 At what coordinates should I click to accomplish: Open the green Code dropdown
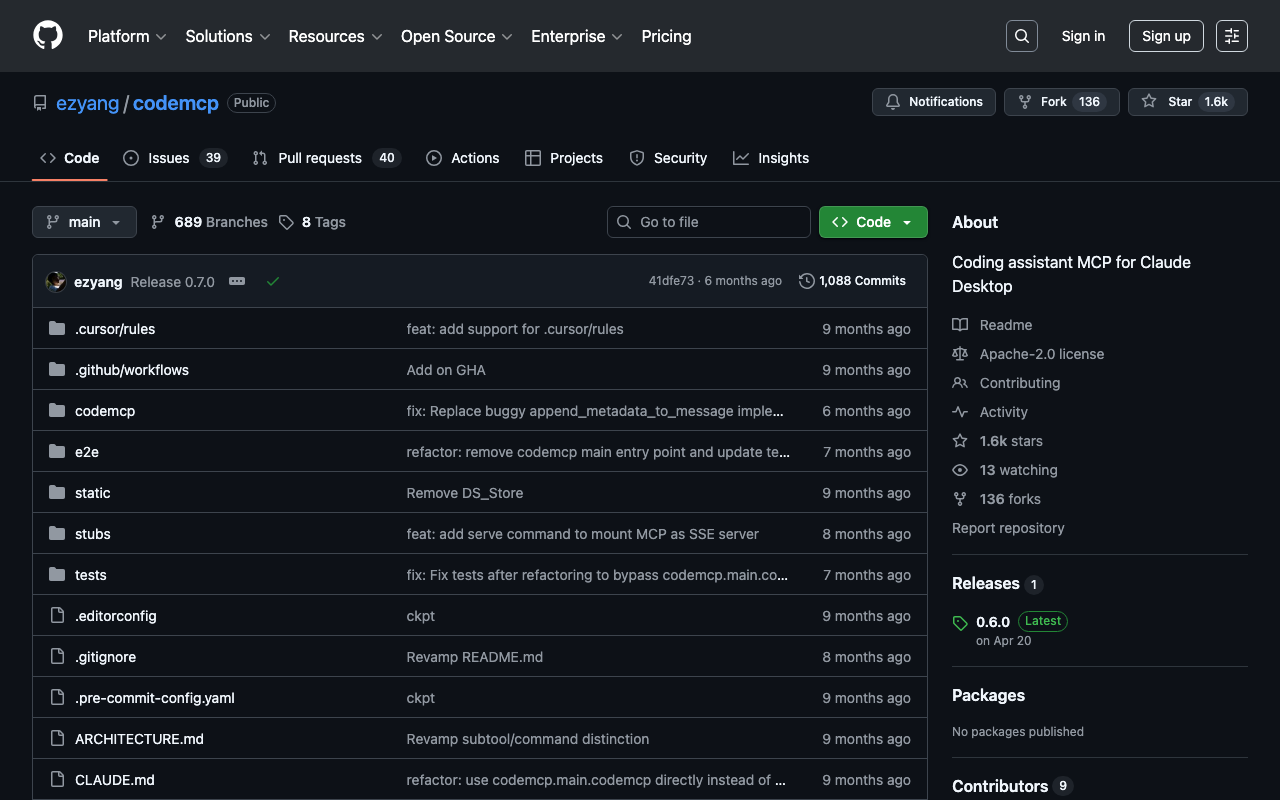[x=872, y=222]
